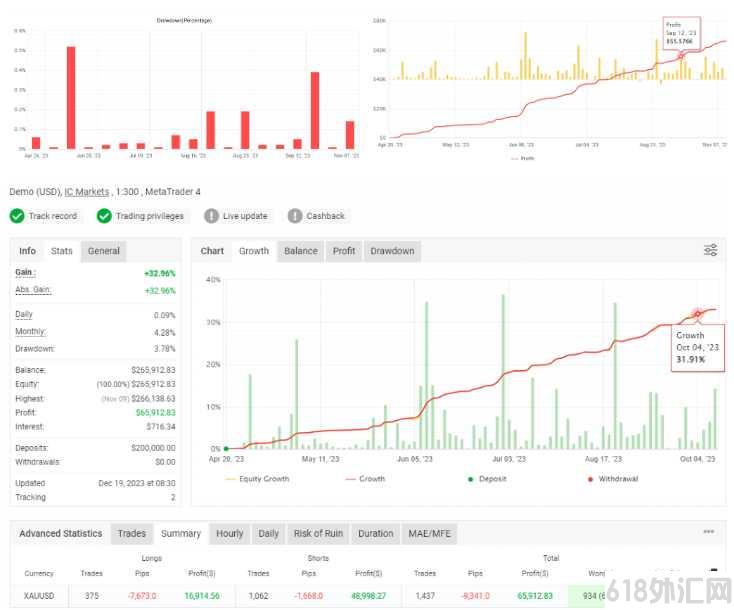Click the green Track record checkmark icon
This screenshot has width=734, height=610.
17,216
